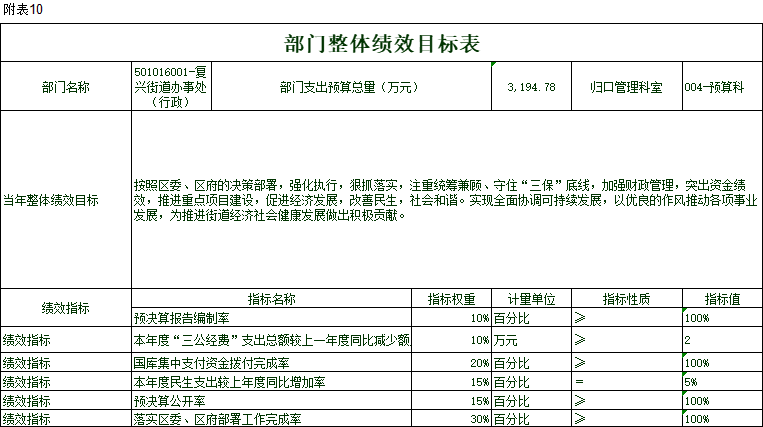Click the 指标权重 column header
Viewport: 763px width, 427px height.
(x=452, y=299)
